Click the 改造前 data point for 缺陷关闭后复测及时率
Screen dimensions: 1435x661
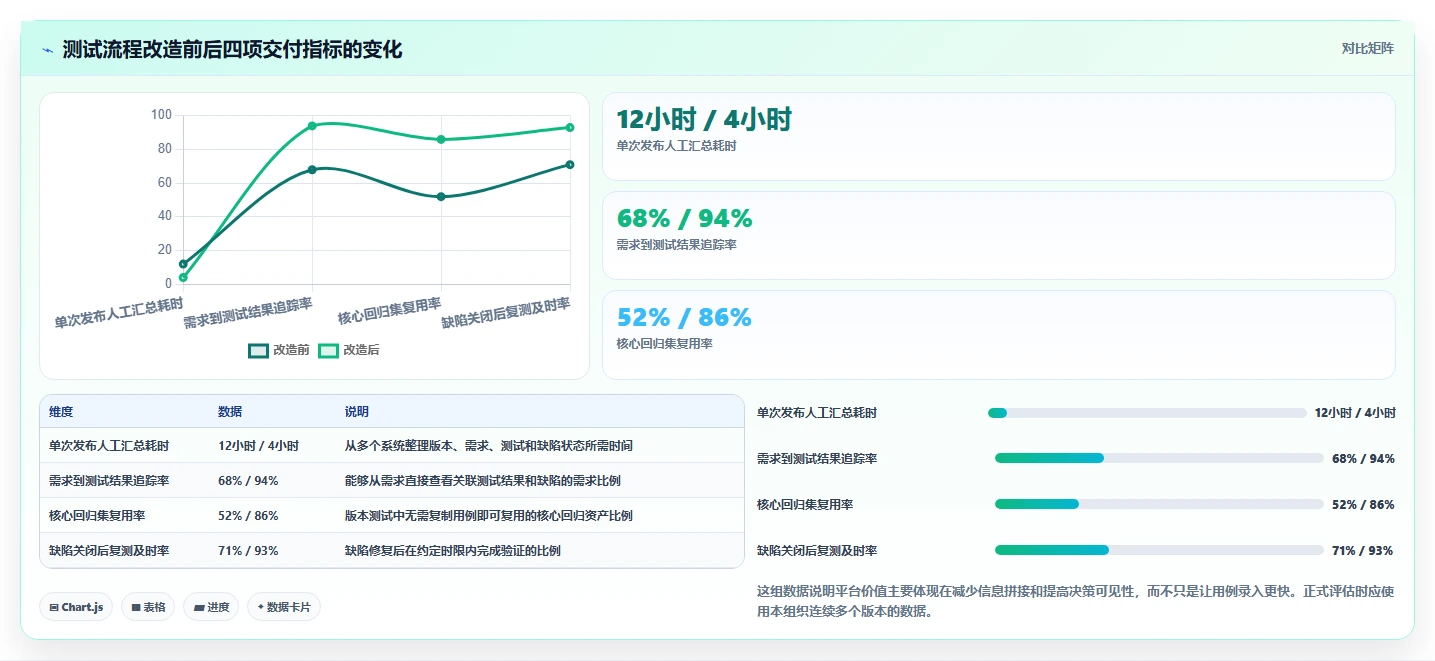pyautogui.click(x=570, y=165)
